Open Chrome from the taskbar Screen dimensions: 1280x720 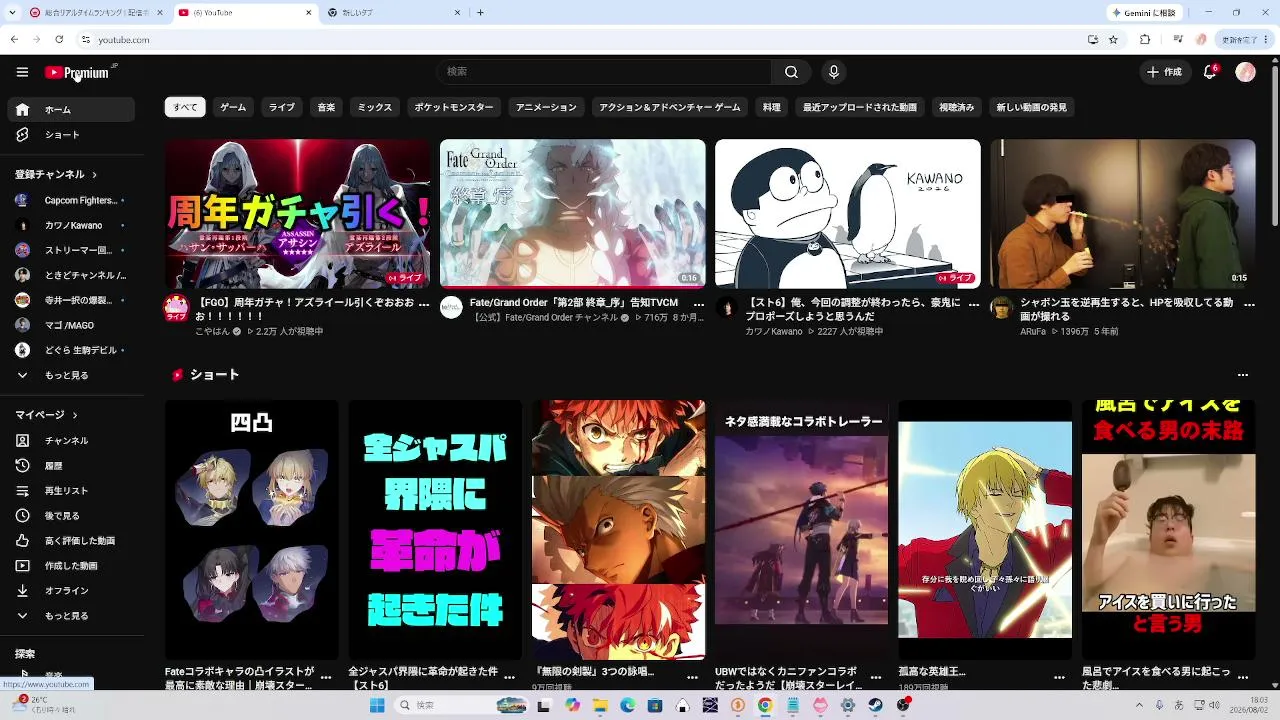(x=764, y=705)
